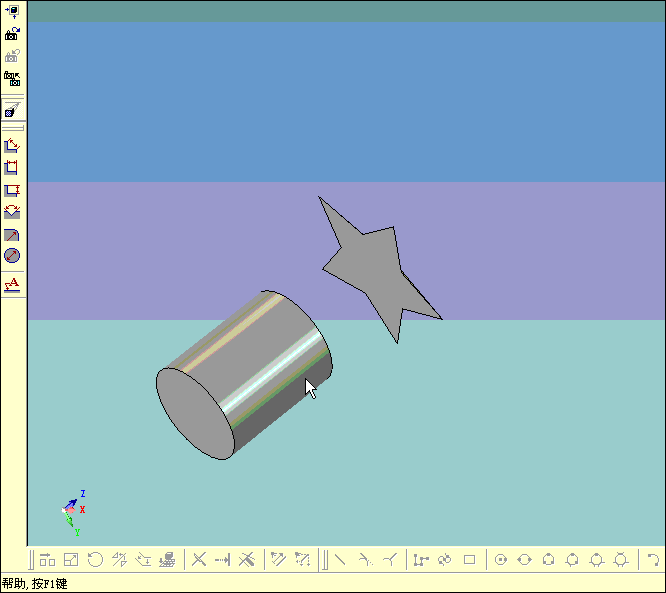The width and height of the screenshot is (666, 593).
Task: Click the project onto surface icon
Action: [167, 560]
